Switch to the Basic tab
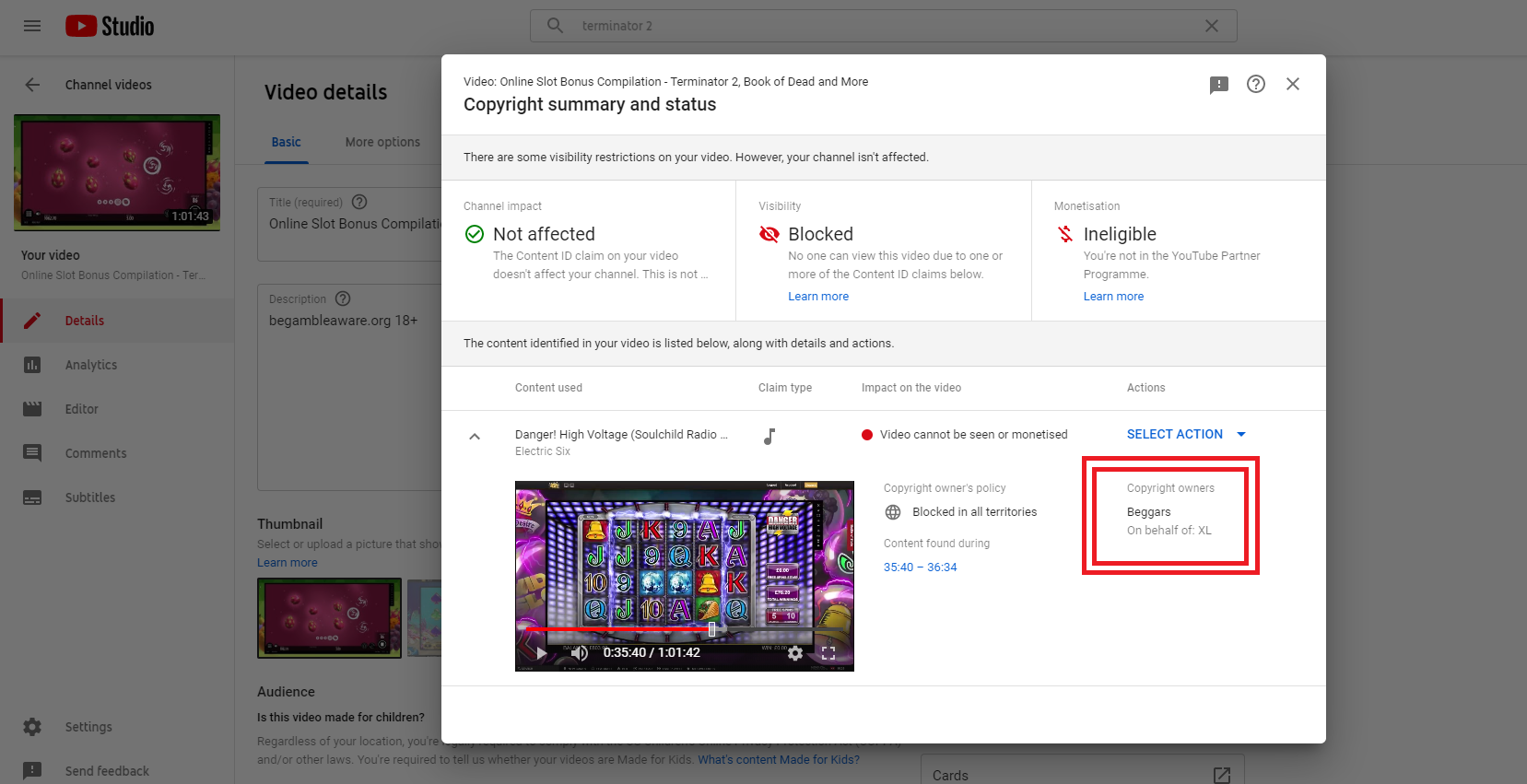Screen dimensions: 1527x784 point(286,142)
